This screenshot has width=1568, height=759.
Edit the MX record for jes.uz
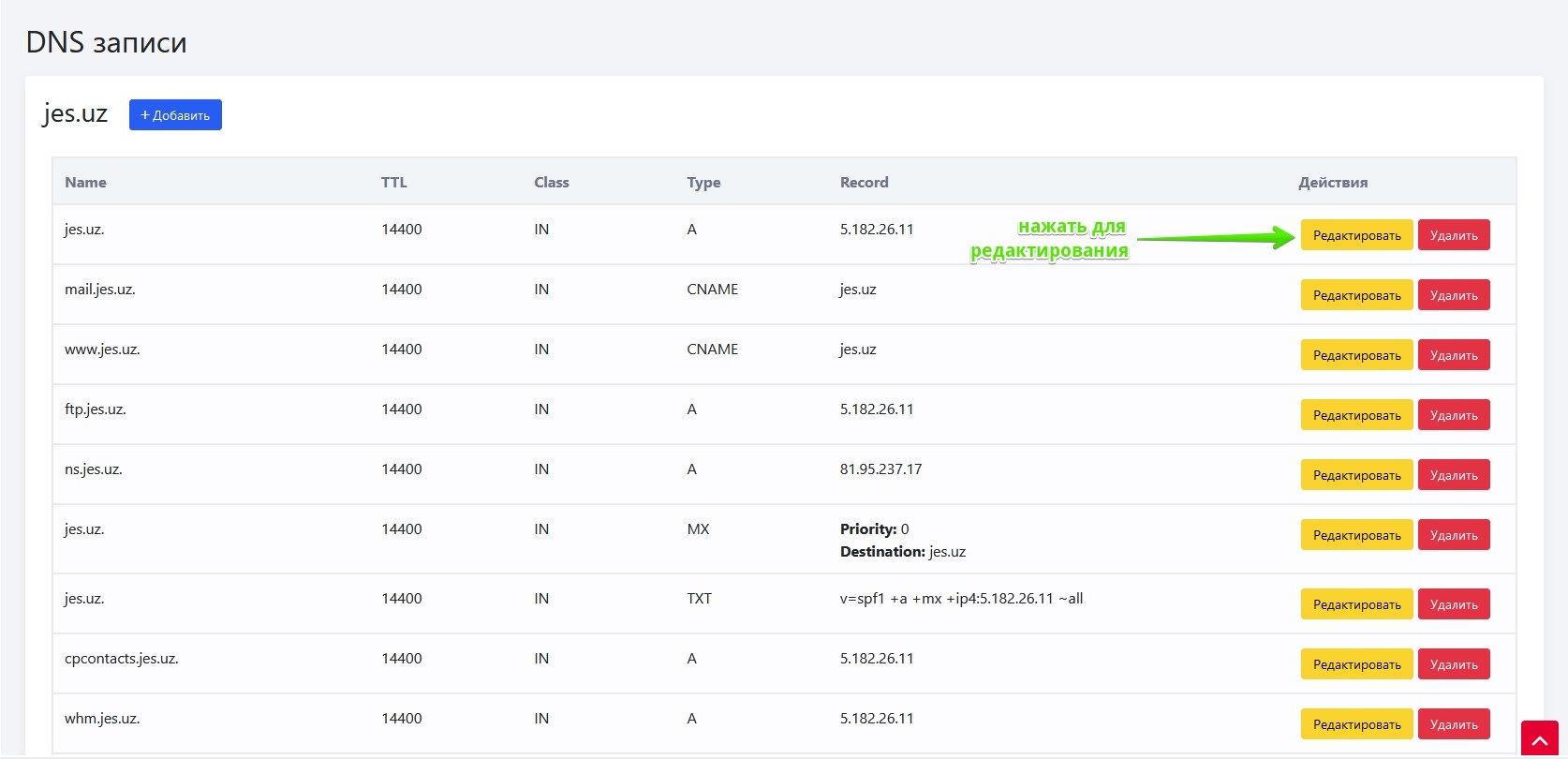[x=1355, y=535]
